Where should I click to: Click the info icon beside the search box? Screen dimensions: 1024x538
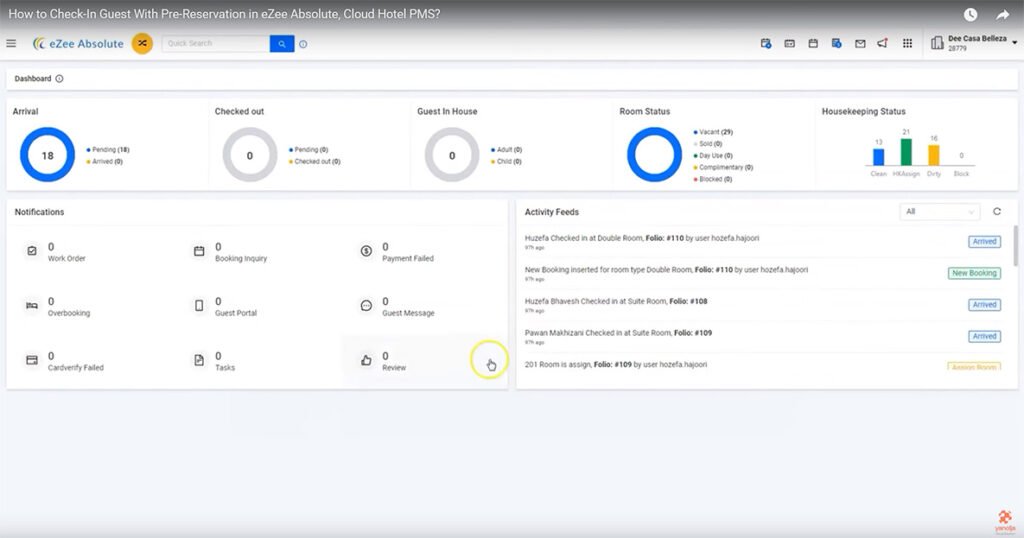click(303, 44)
